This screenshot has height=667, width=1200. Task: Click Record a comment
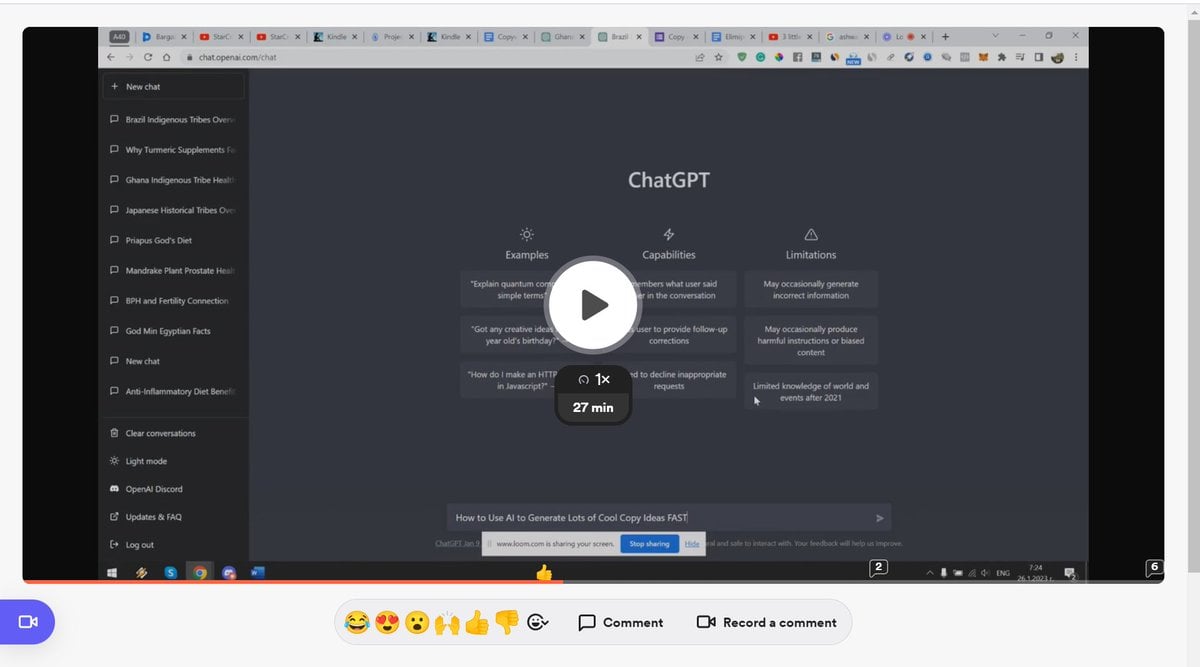point(767,622)
